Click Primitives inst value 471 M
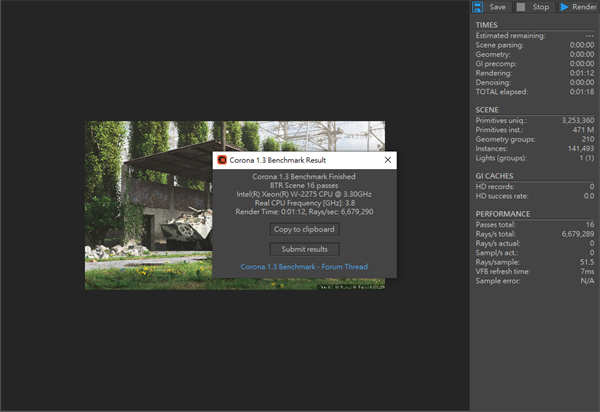 coord(584,130)
